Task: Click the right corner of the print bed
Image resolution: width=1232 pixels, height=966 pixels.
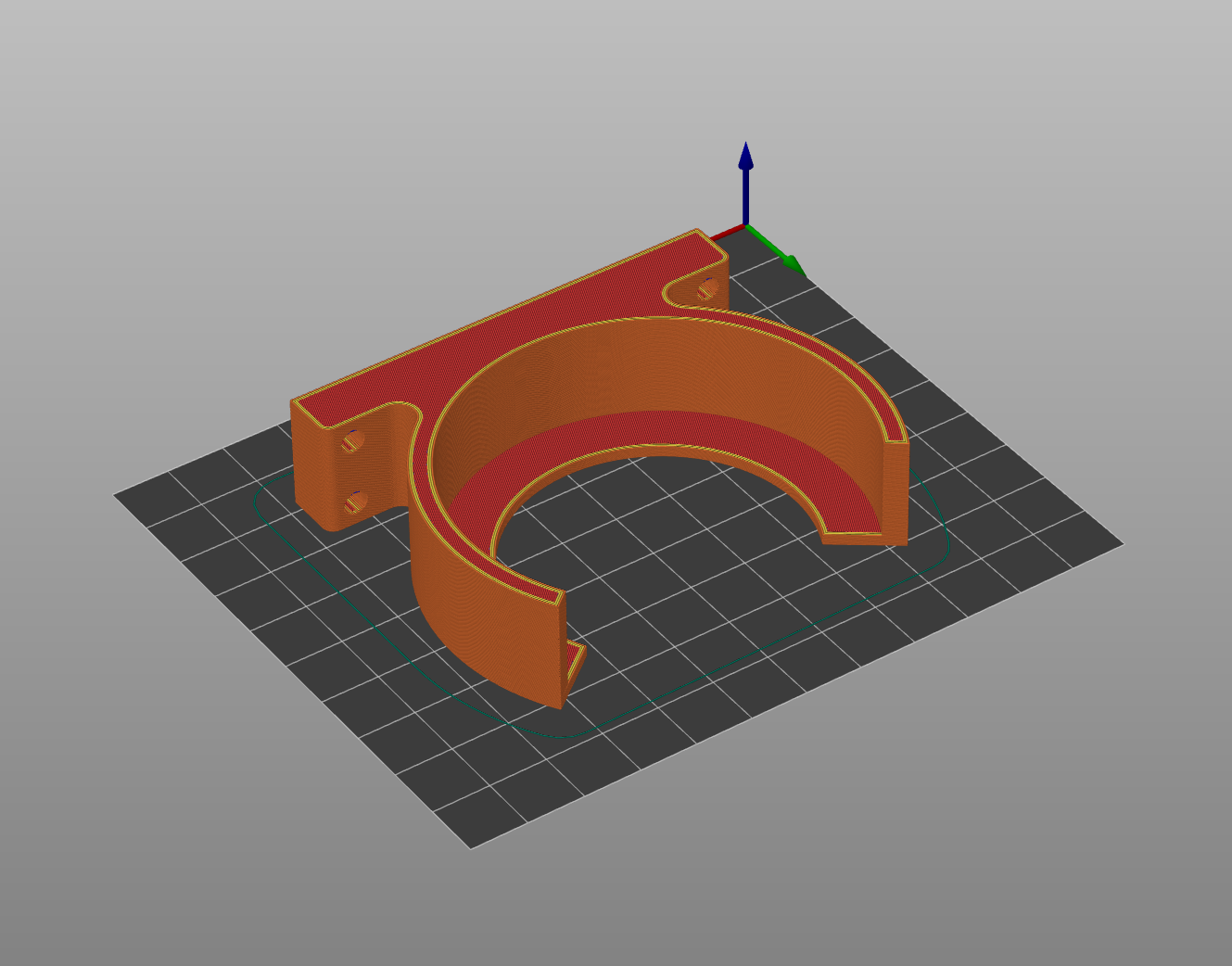Action: [x=1121, y=544]
